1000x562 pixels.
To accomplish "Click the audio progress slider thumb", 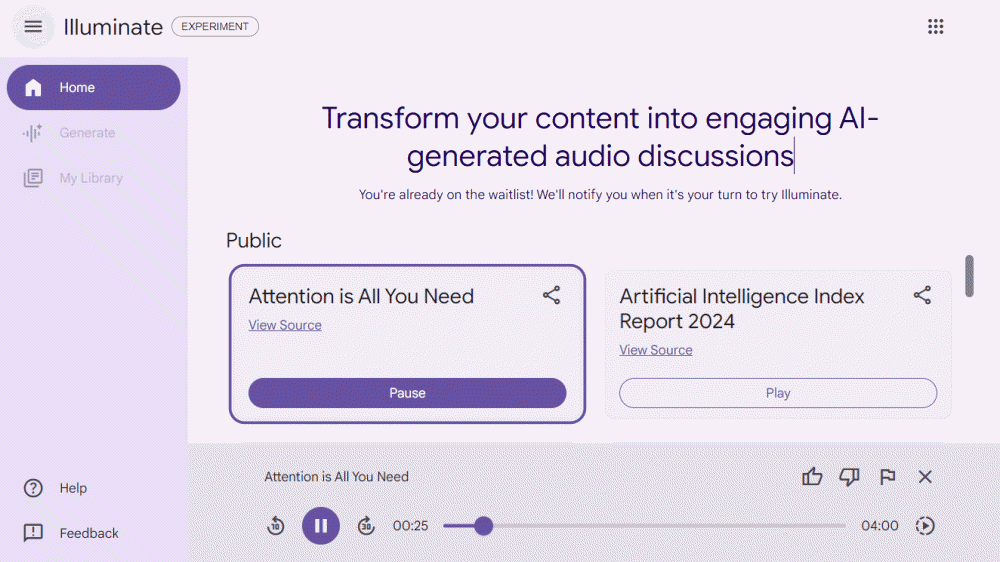I will (x=484, y=526).
